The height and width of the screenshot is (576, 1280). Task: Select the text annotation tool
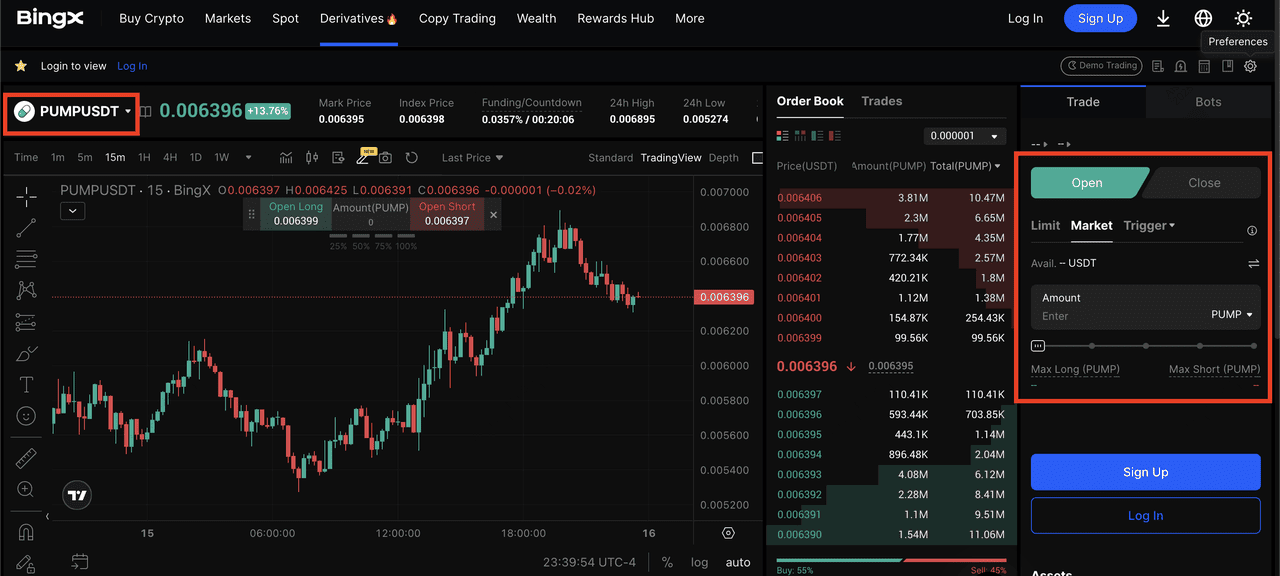pos(26,384)
